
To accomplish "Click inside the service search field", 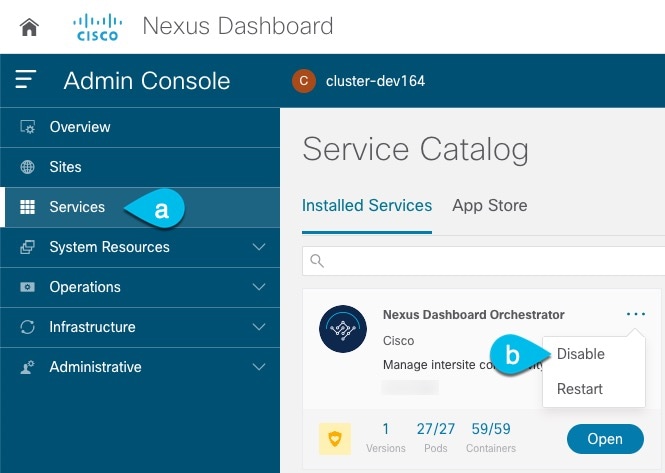I will click(x=483, y=261).
